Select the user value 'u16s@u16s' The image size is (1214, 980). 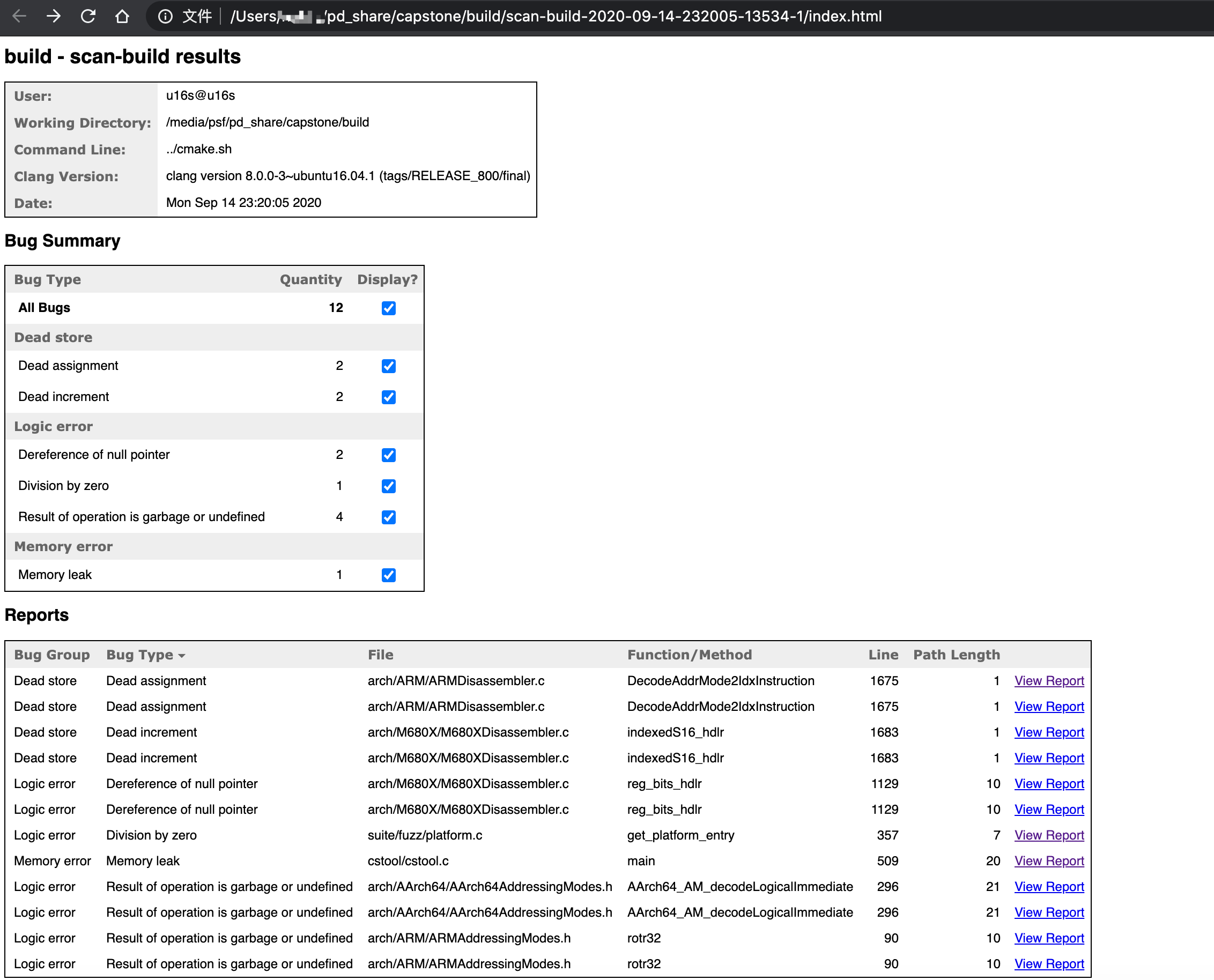coord(201,95)
